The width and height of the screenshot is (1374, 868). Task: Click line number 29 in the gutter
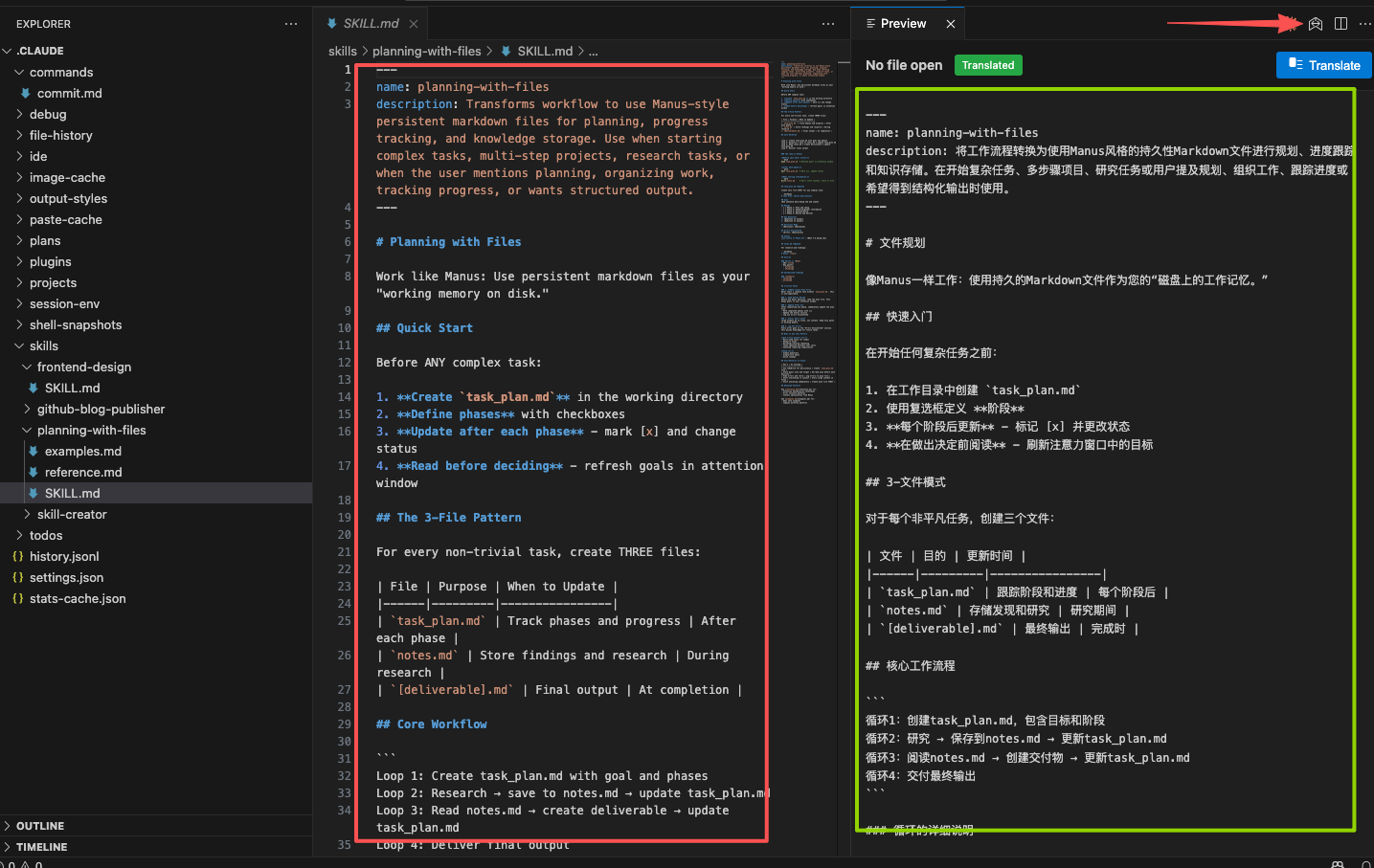(x=344, y=724)
